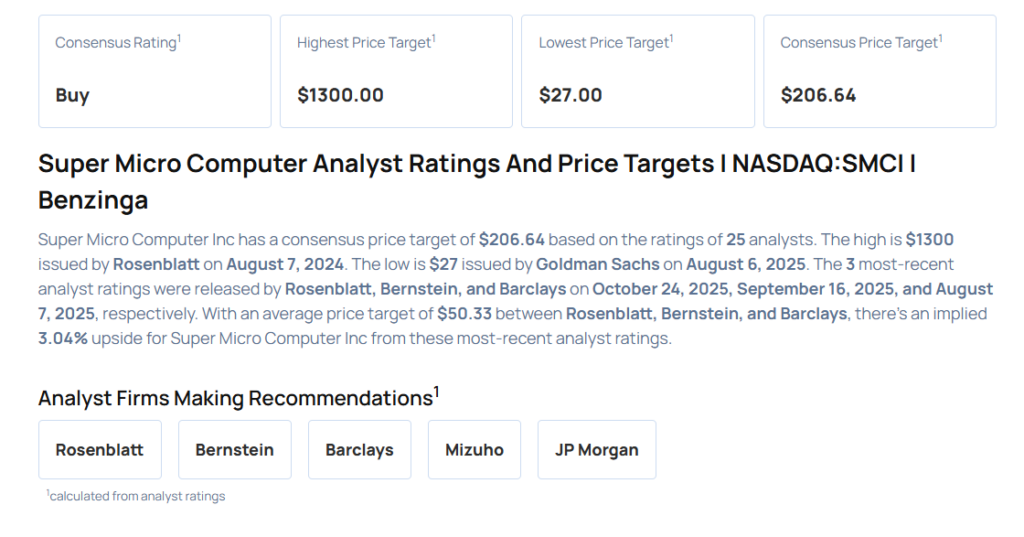Click the Rosenblatt analyst firm button
Viewport: 1024px width, 537px height.
pyautogui.click(x=99, y=450)
